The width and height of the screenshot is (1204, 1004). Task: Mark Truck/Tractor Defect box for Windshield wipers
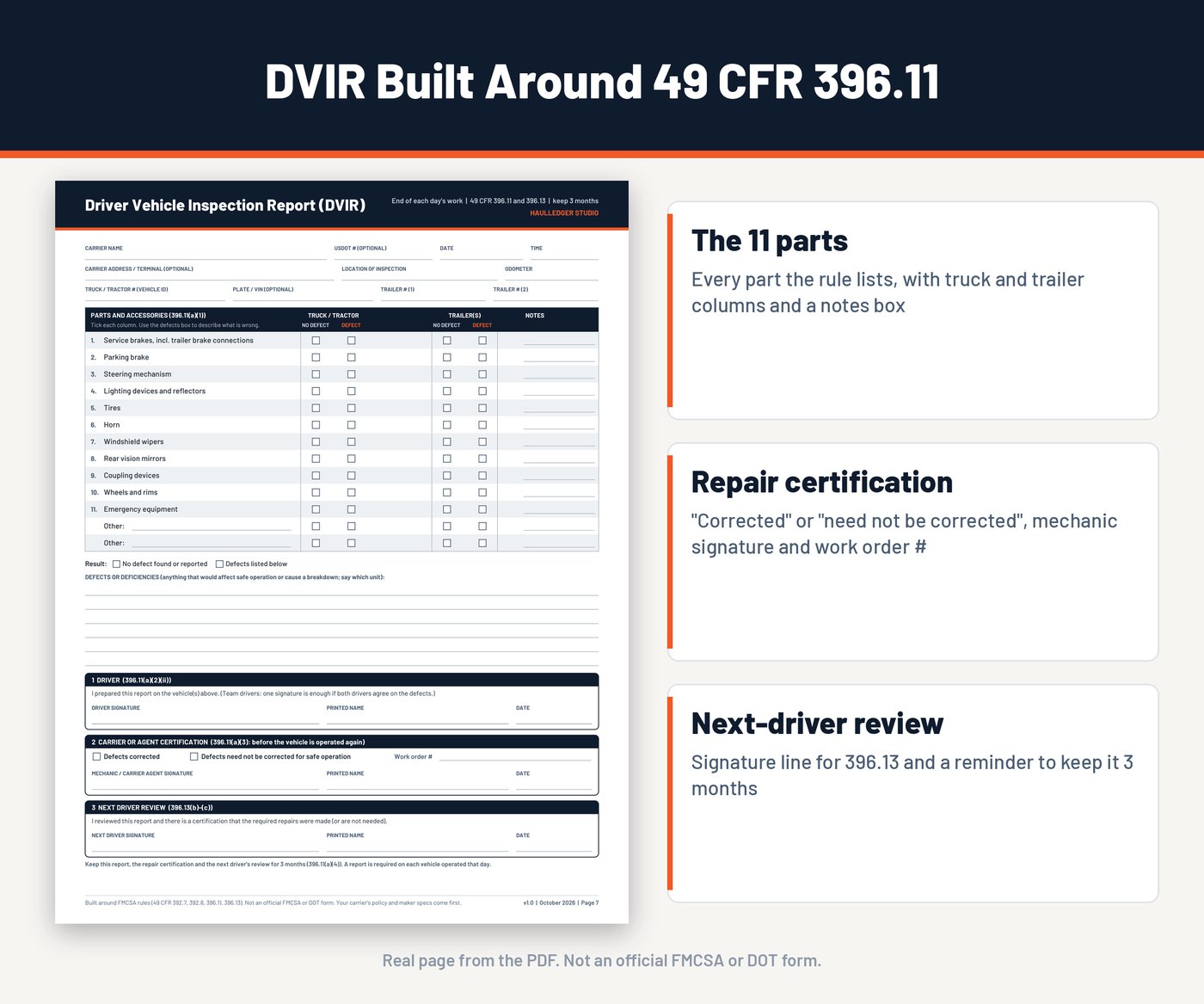351,441
